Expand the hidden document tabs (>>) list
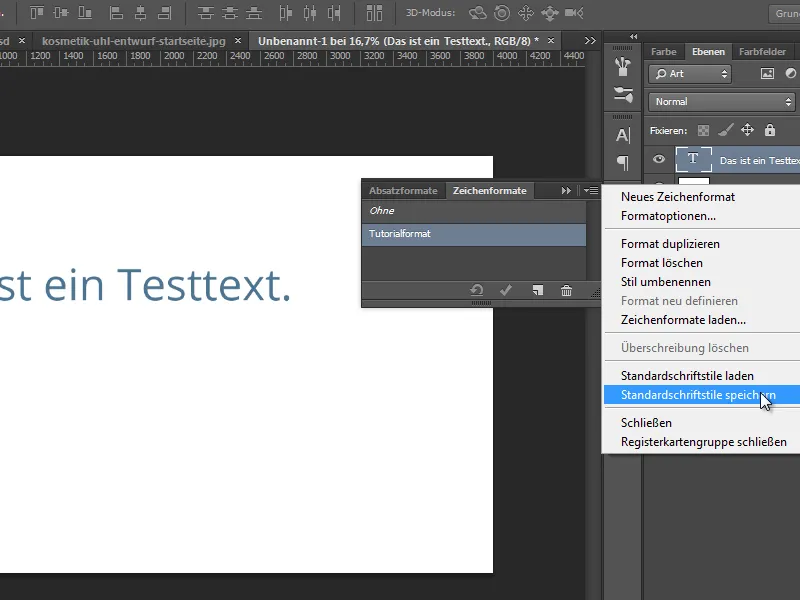 590,40
